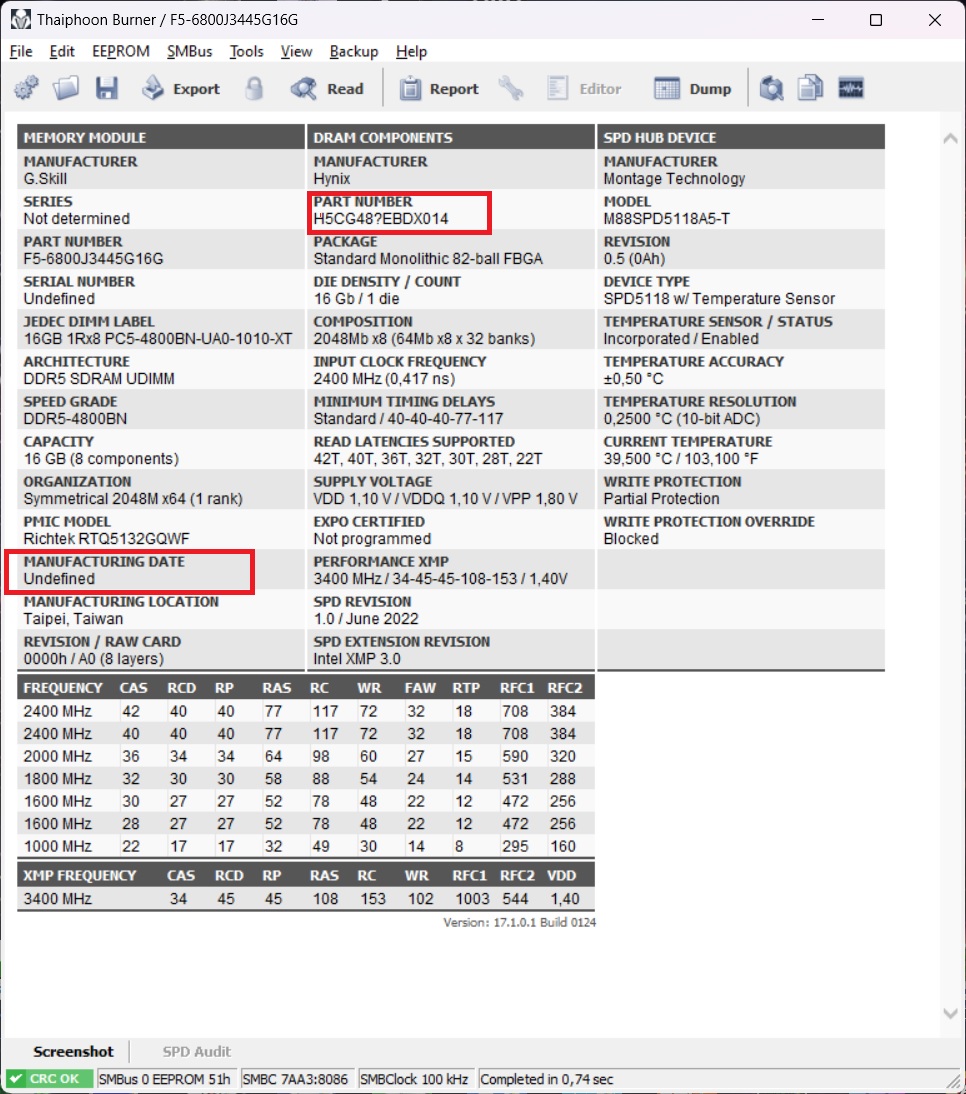Click the SMBC 7AA3:8086 status entry

(295, 1079)
